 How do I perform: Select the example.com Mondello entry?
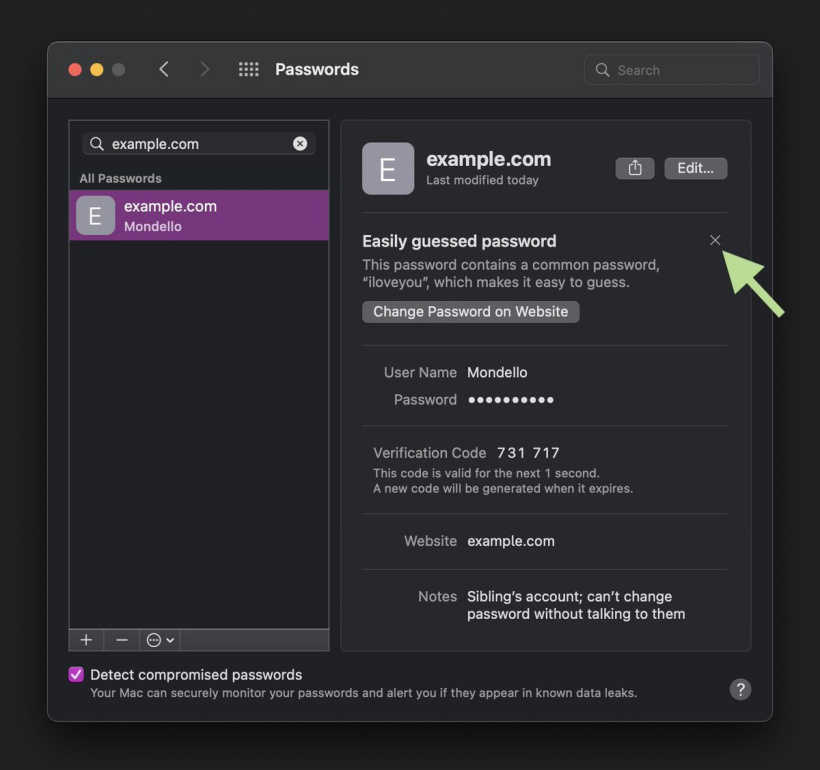[x=199, y=216]
